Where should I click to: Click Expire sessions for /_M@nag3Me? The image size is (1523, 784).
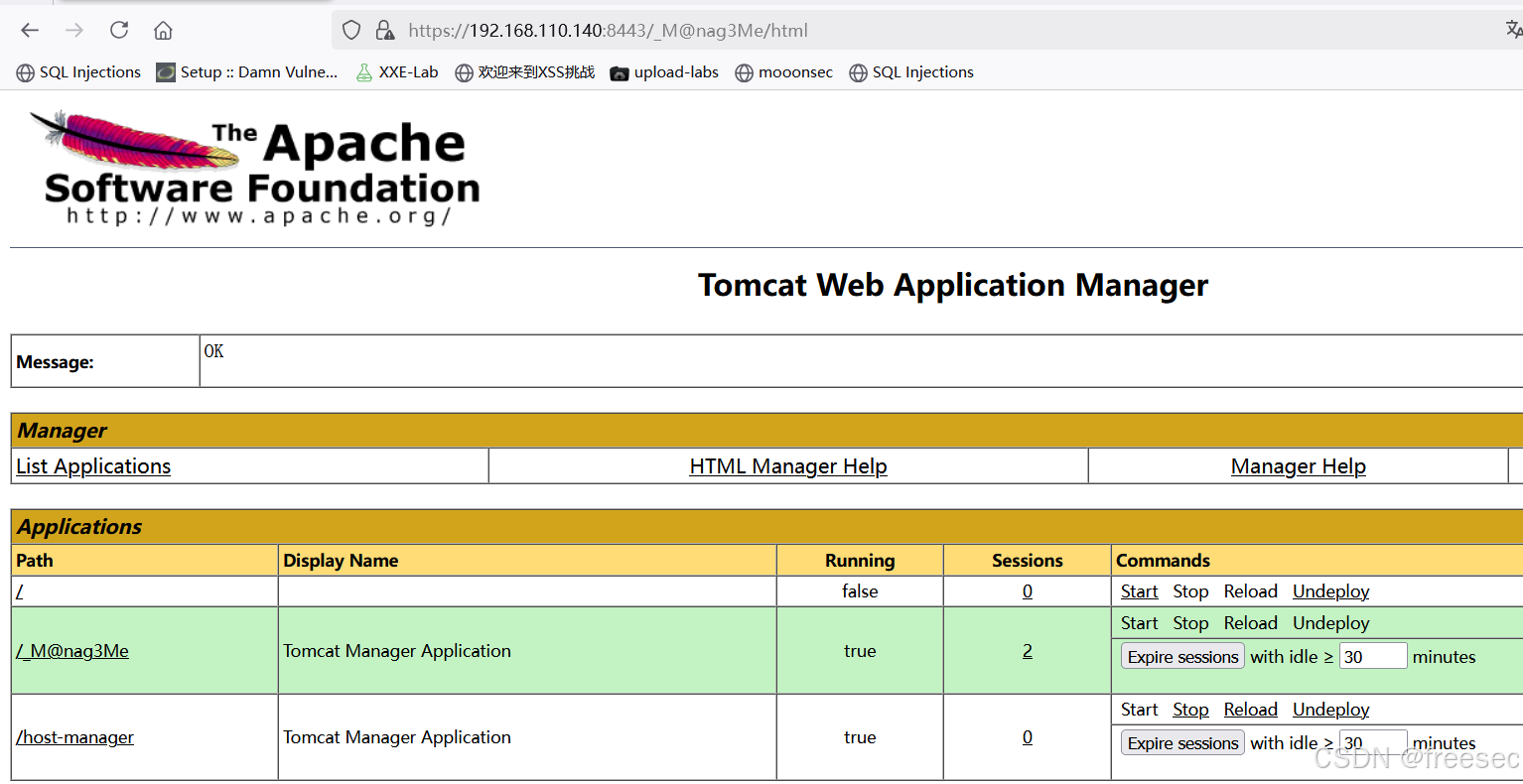pyautogui.click(x=1182, y=657)
